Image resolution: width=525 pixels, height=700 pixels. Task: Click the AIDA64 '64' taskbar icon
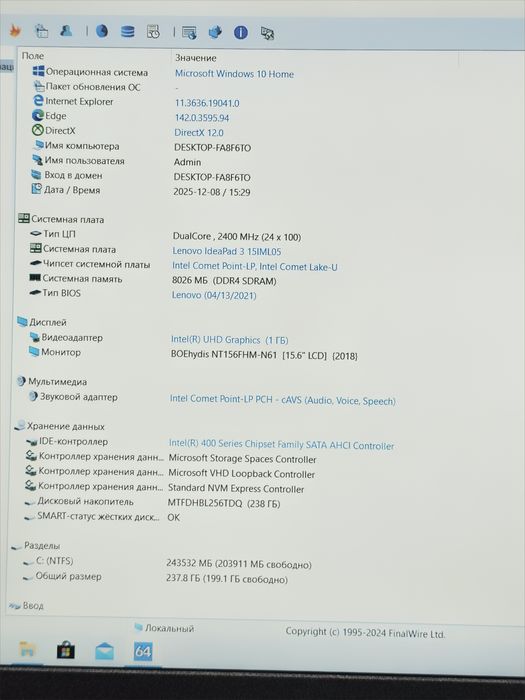click(x=143, y=651)
